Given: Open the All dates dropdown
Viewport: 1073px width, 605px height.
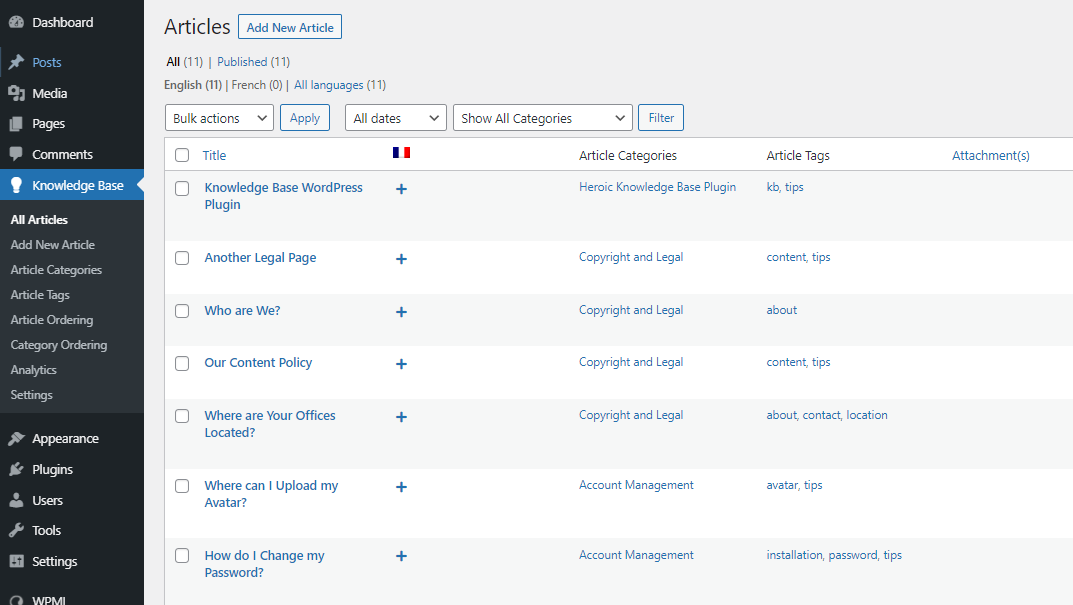Looking at the screenshot, I should [395, 117].
